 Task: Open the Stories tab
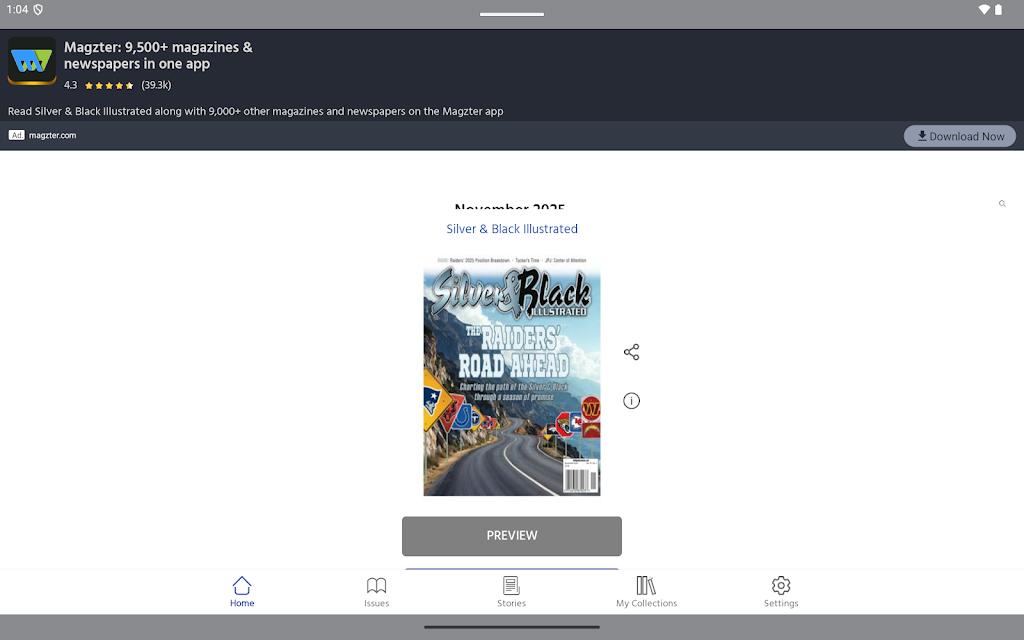click(511, 592)
